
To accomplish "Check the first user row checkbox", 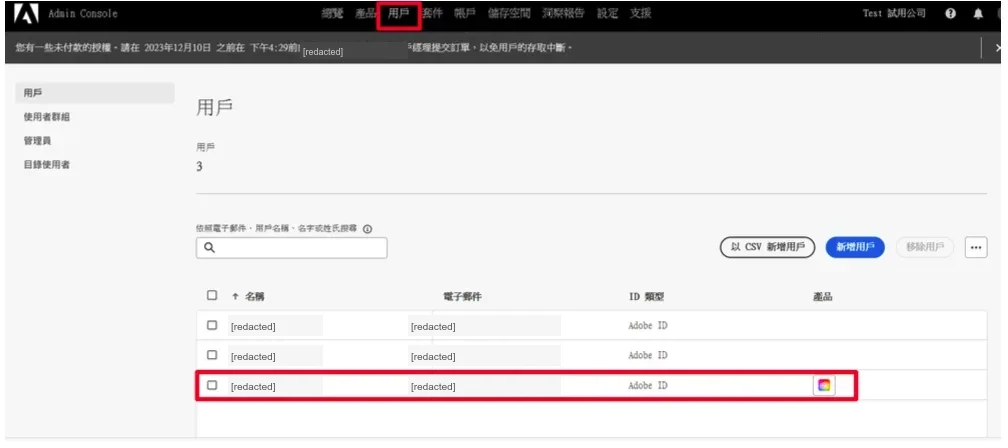I will click(x=212, y=325).
